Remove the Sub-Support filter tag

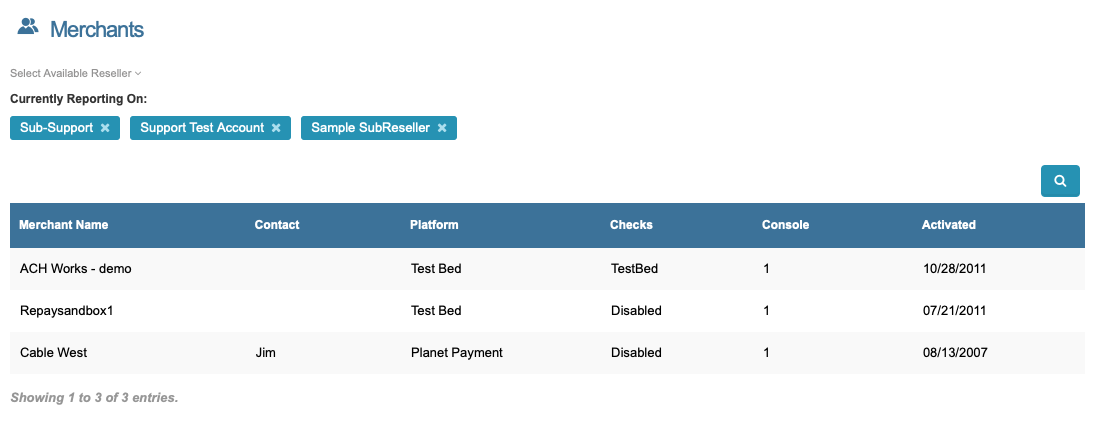105,128
